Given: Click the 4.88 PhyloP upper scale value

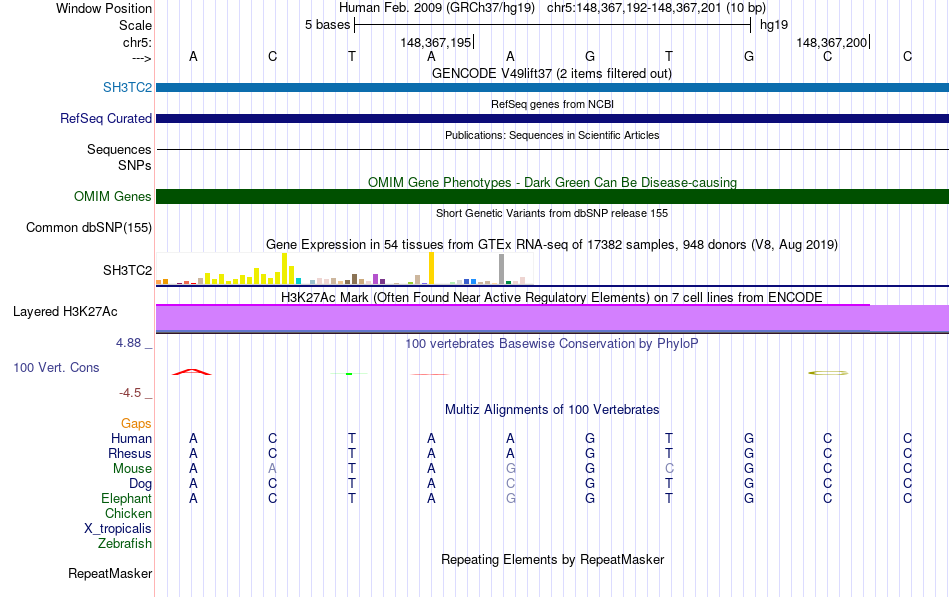Looking at the screenshot, I should coord(128,342).
